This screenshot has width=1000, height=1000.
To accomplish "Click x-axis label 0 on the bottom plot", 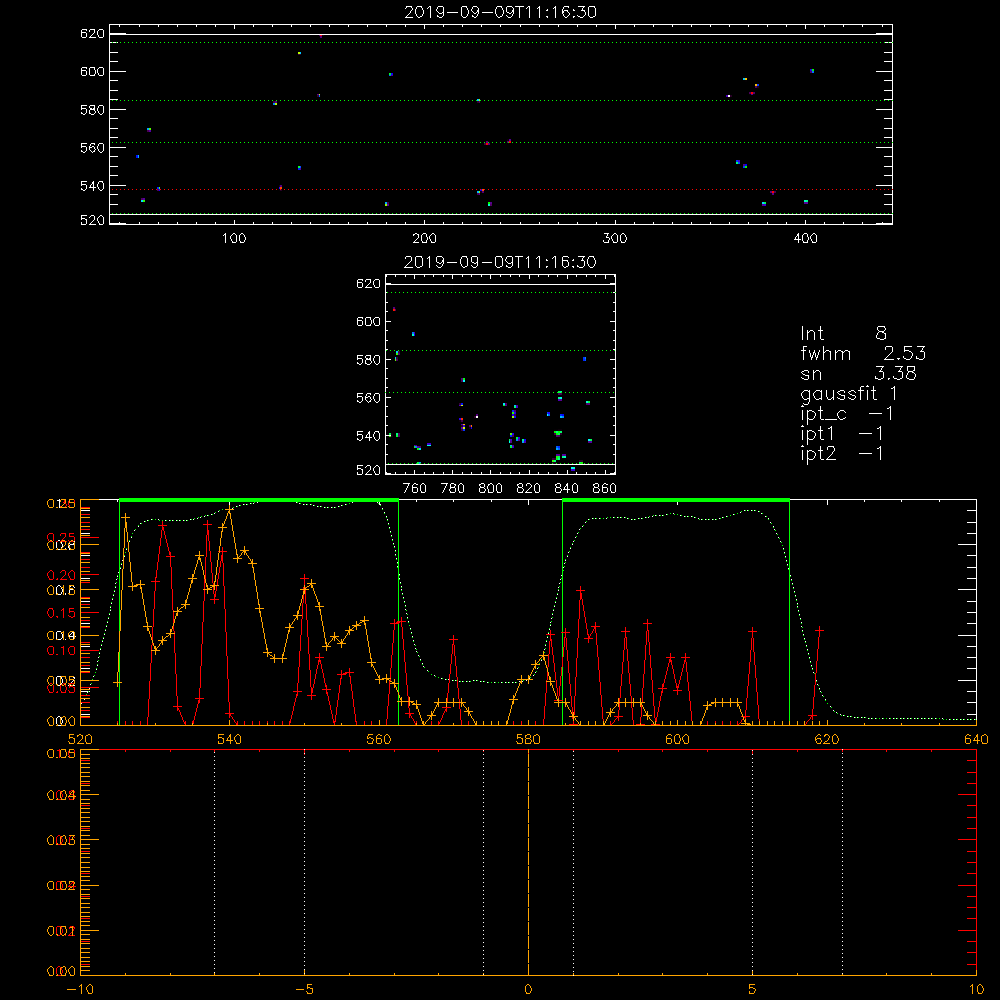I will click(528, 989).
